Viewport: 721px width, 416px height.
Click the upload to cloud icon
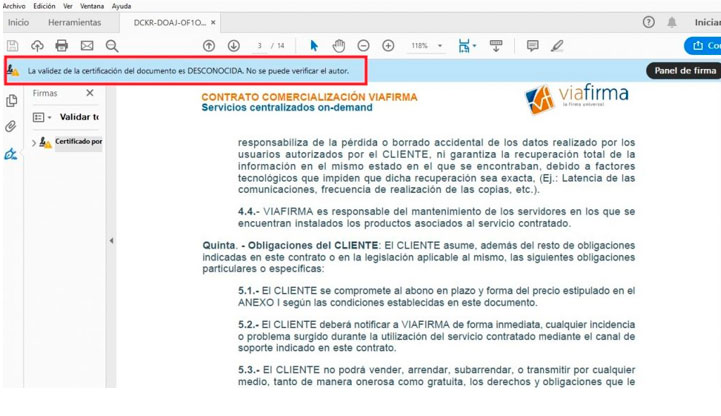click(37, 46)
